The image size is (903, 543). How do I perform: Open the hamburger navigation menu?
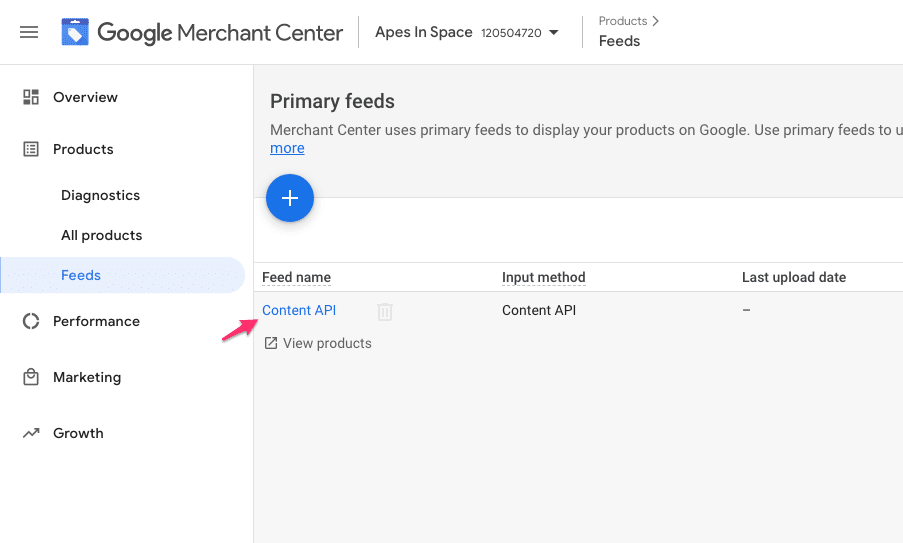click(29, 32)
